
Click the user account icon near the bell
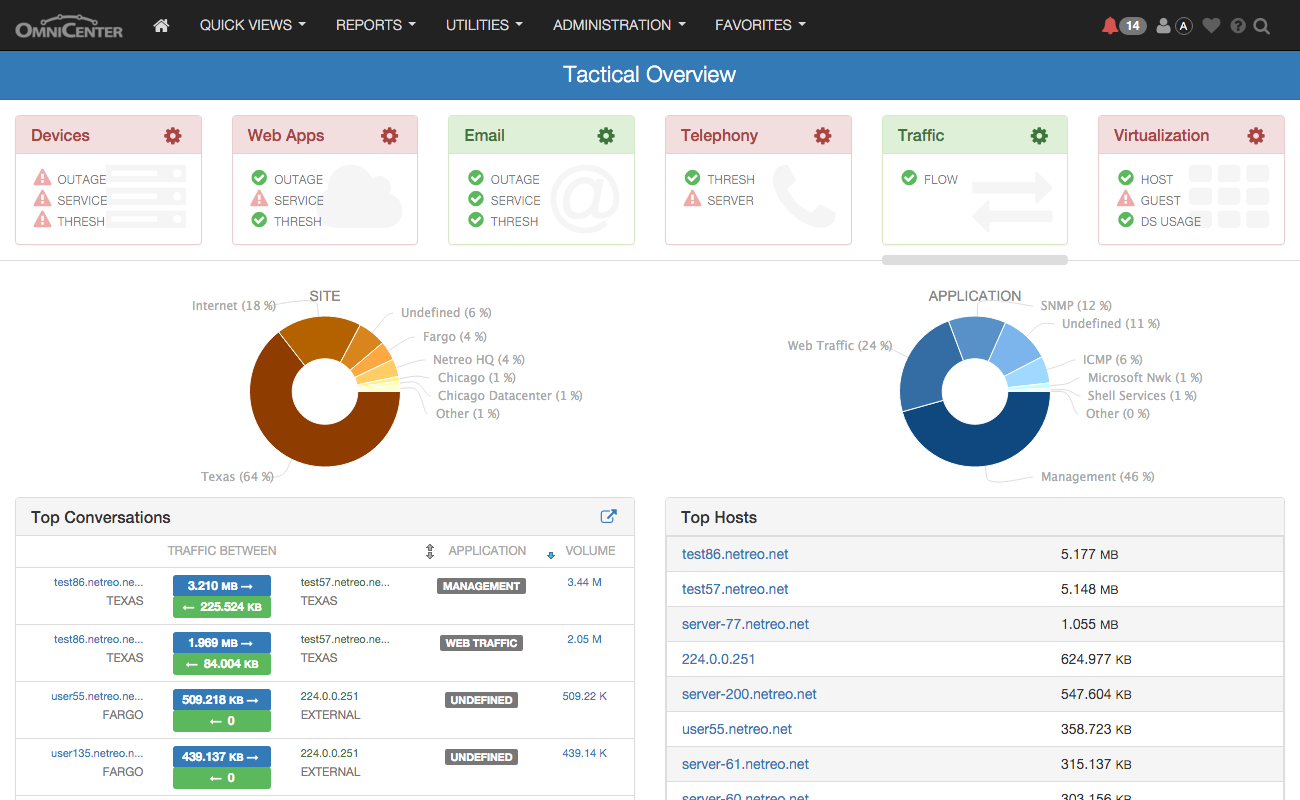click(1162, 25)
